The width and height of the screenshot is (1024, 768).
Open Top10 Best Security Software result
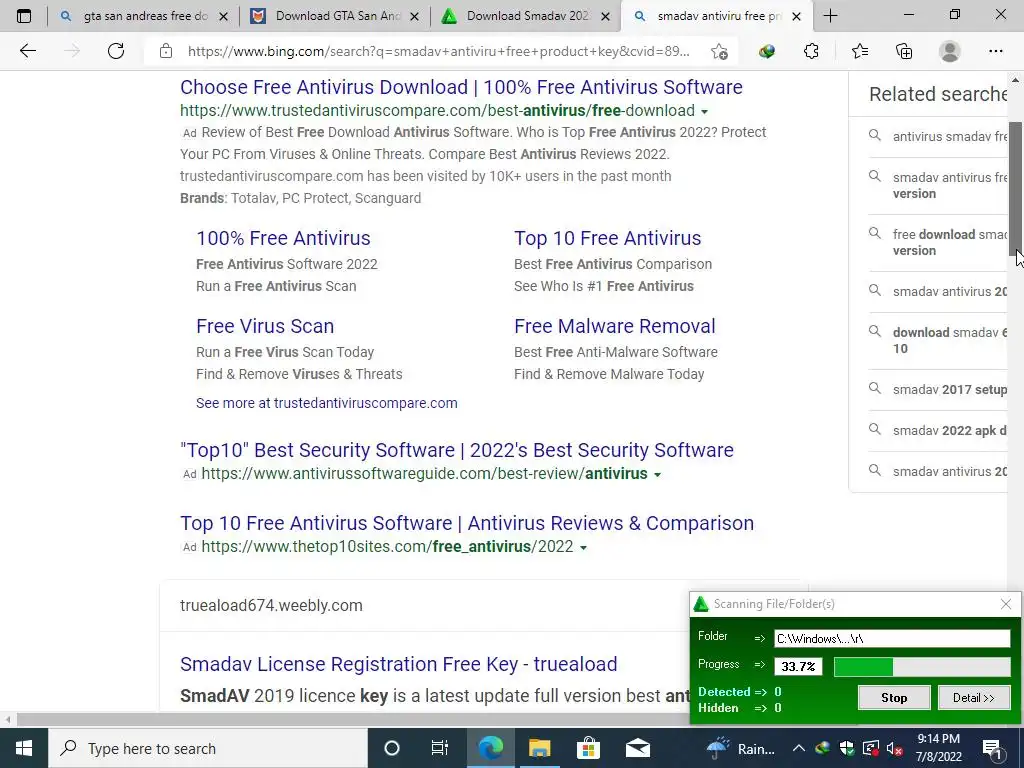456,450
